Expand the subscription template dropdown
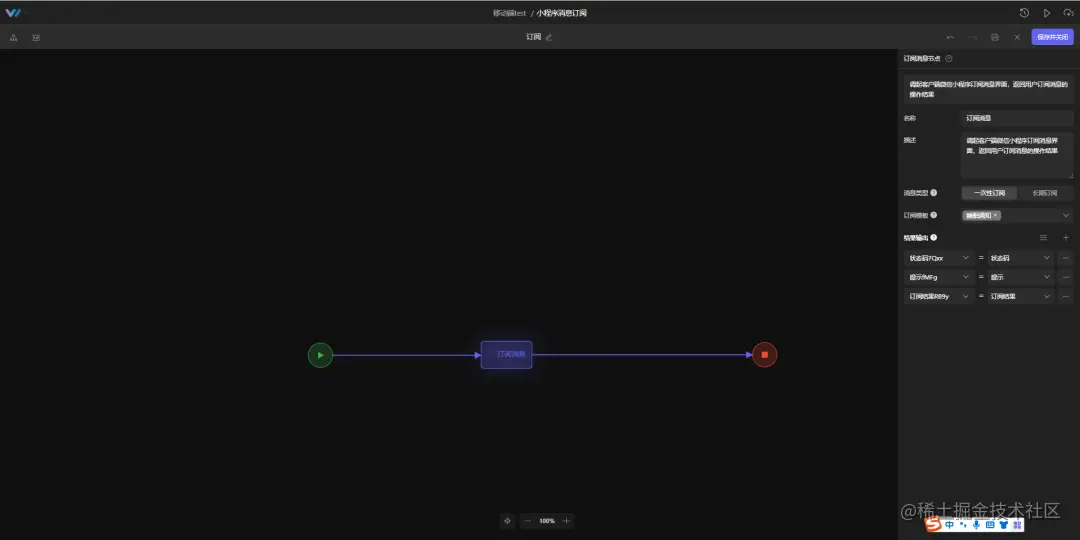The height and width of the screenshot is (540, 1080). [1066, 216]
